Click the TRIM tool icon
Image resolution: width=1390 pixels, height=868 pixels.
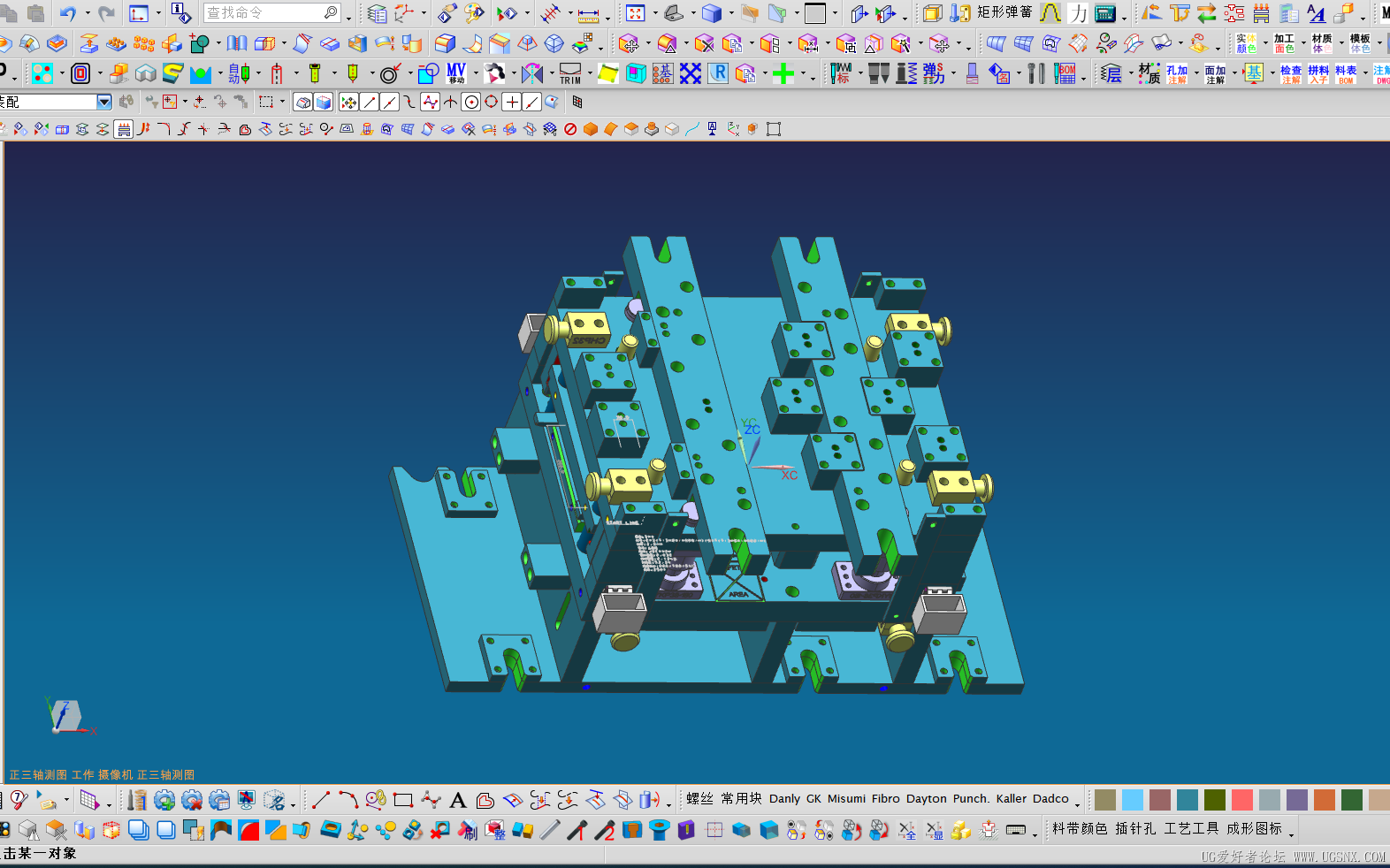pos(570,73)
